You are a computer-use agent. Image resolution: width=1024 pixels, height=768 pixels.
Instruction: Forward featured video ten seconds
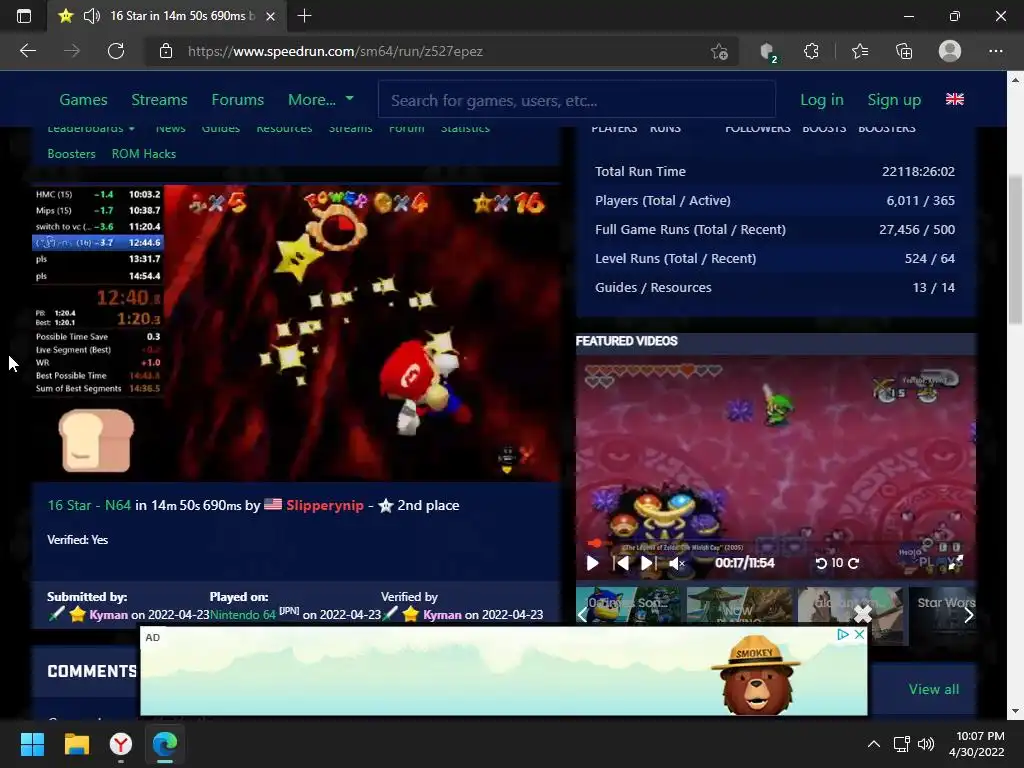click(x=853, y=563)
